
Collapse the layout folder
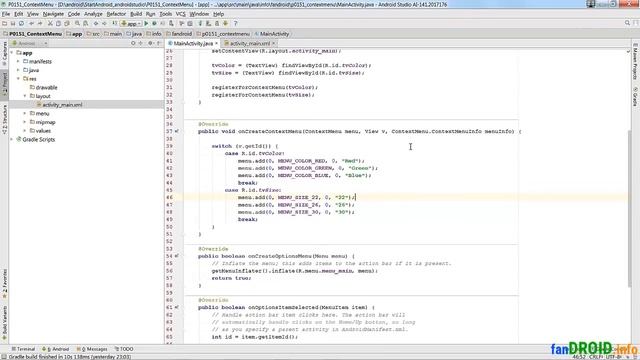(25, 96)
